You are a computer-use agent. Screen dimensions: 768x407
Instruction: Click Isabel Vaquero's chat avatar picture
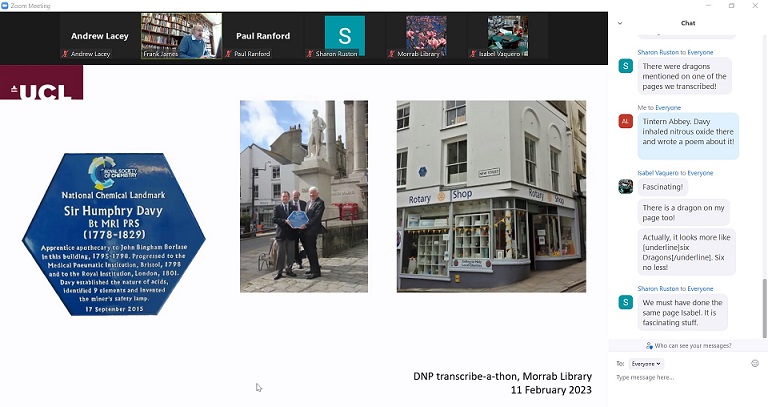coord(625,187)
